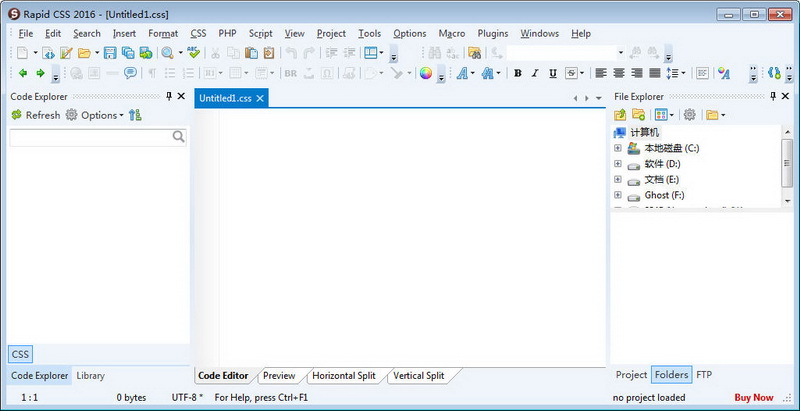Open the File menu
This screenshot has height=411, width=800.
(x=26, y=34)
